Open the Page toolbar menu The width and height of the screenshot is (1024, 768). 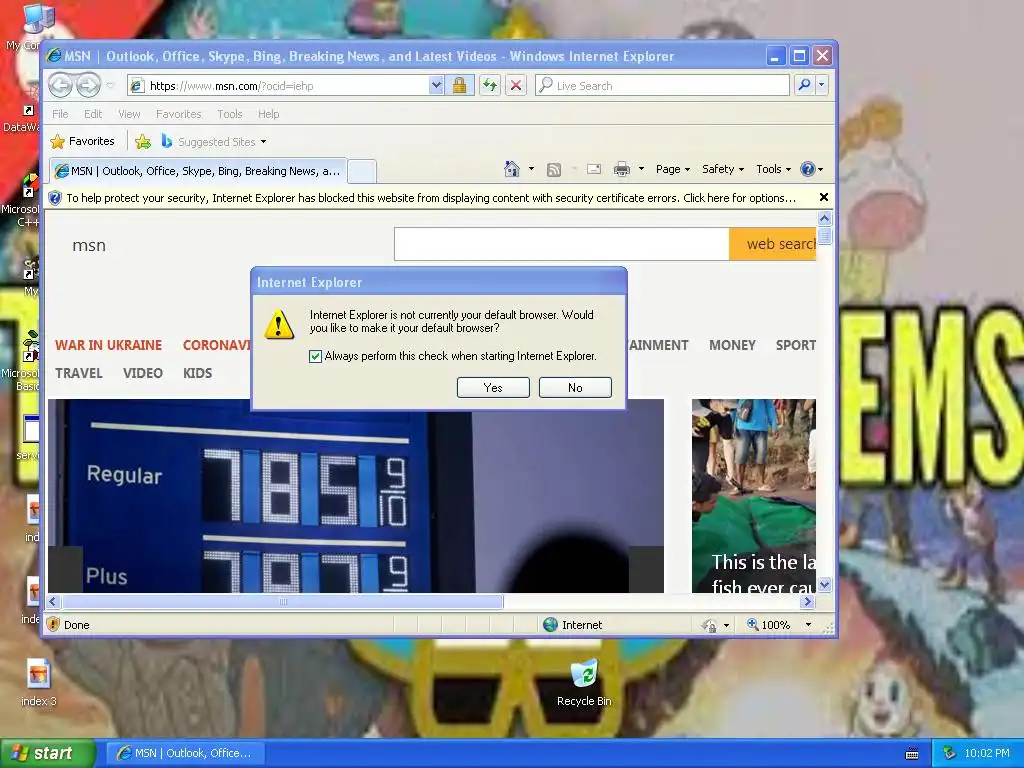click(673, 169)
